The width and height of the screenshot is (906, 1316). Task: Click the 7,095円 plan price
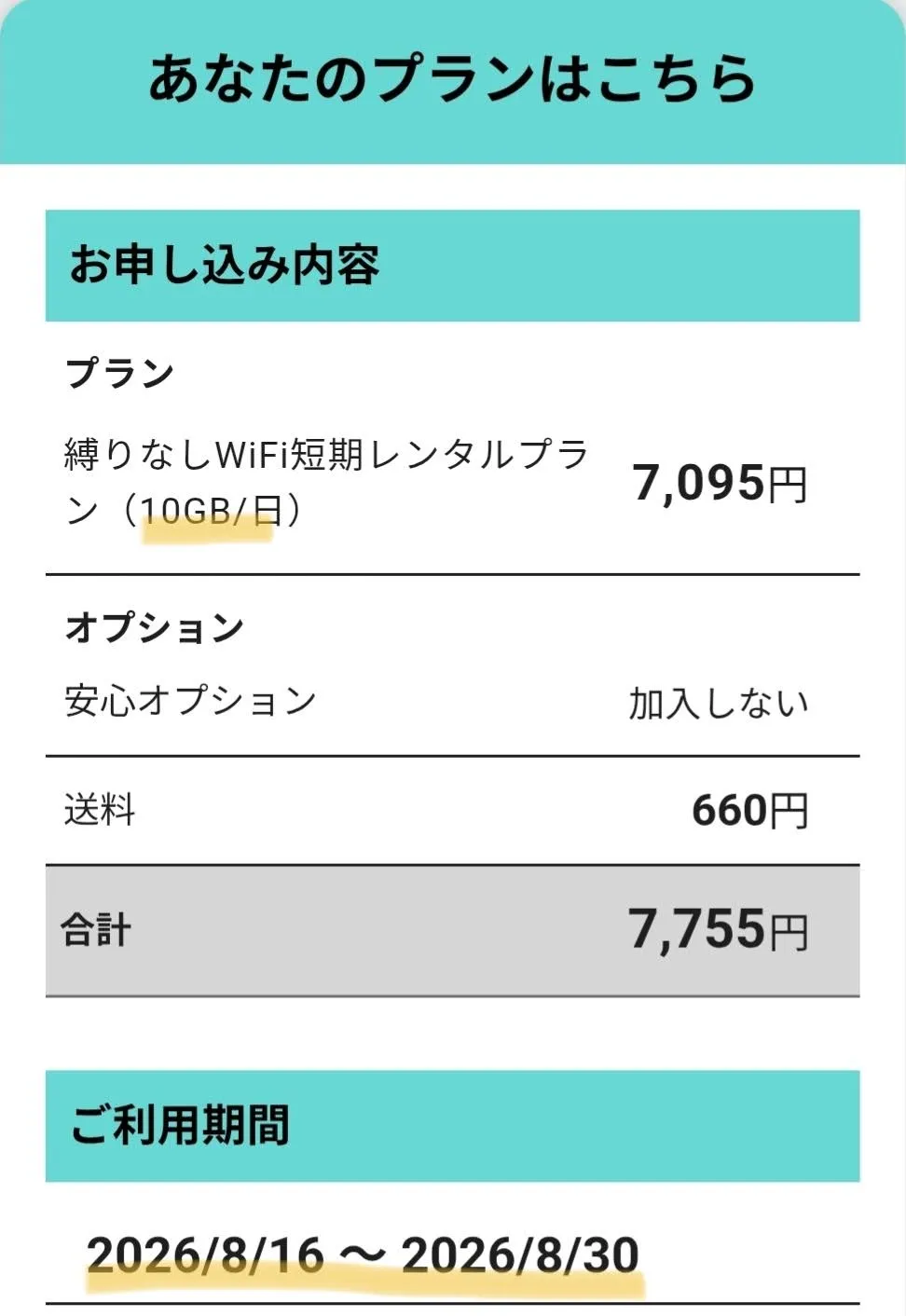pos(720,483)
